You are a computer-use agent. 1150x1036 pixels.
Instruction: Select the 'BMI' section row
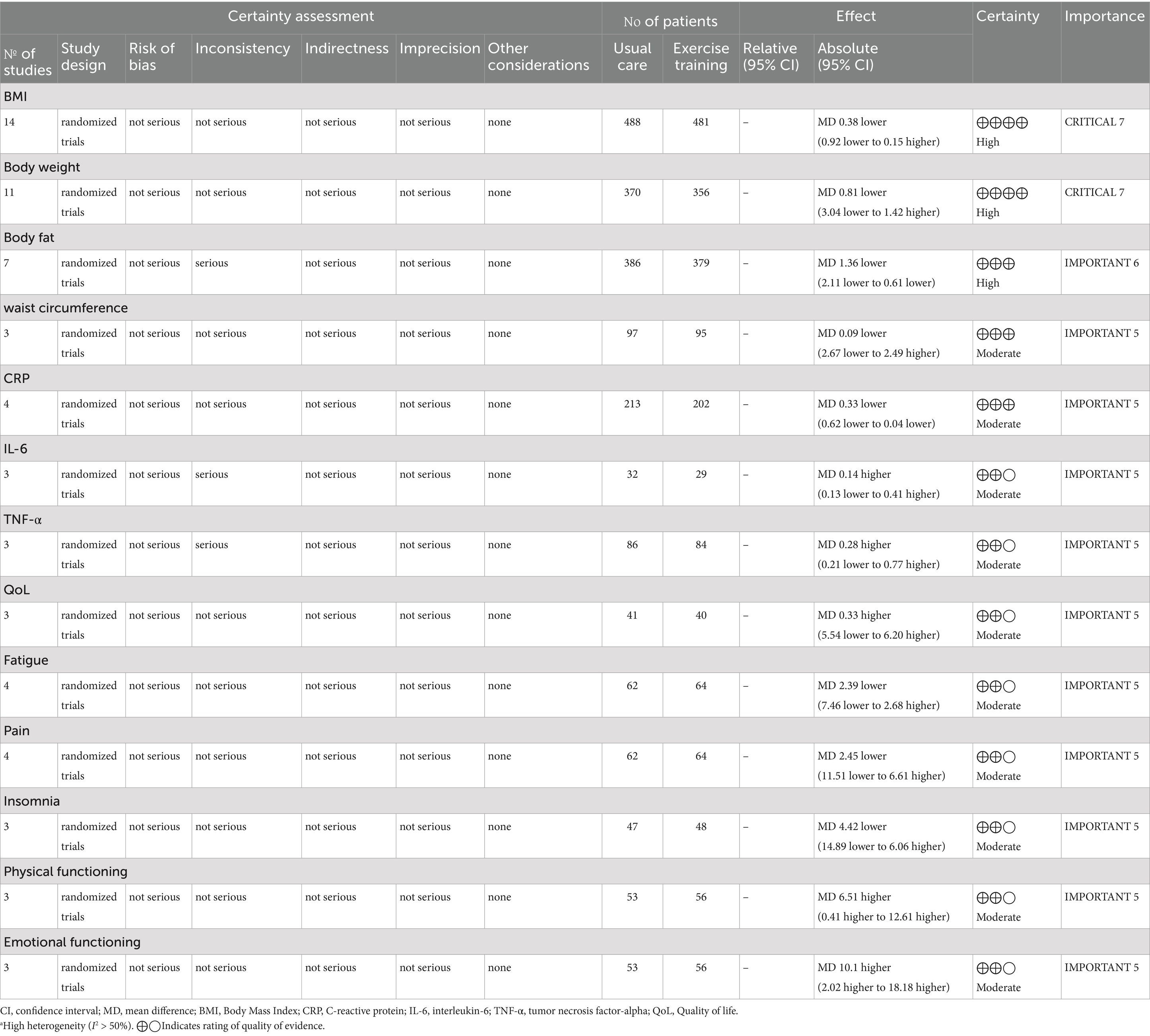pyautogui.click(x=575, y=96)
